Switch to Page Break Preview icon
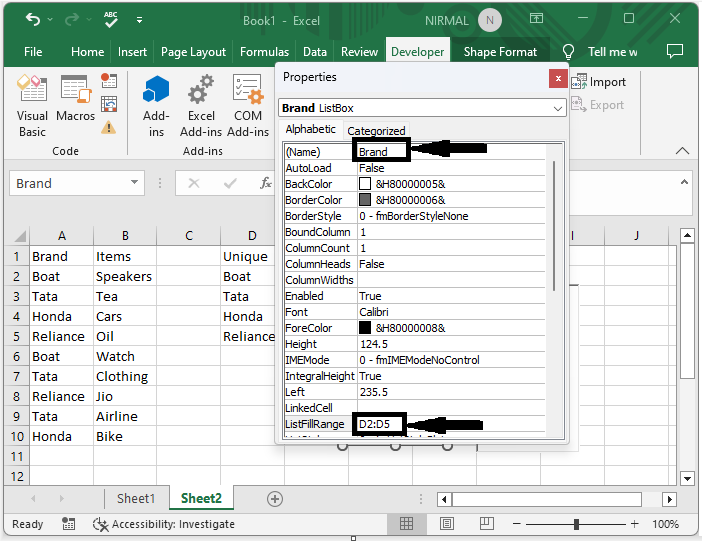 point(486,524)
